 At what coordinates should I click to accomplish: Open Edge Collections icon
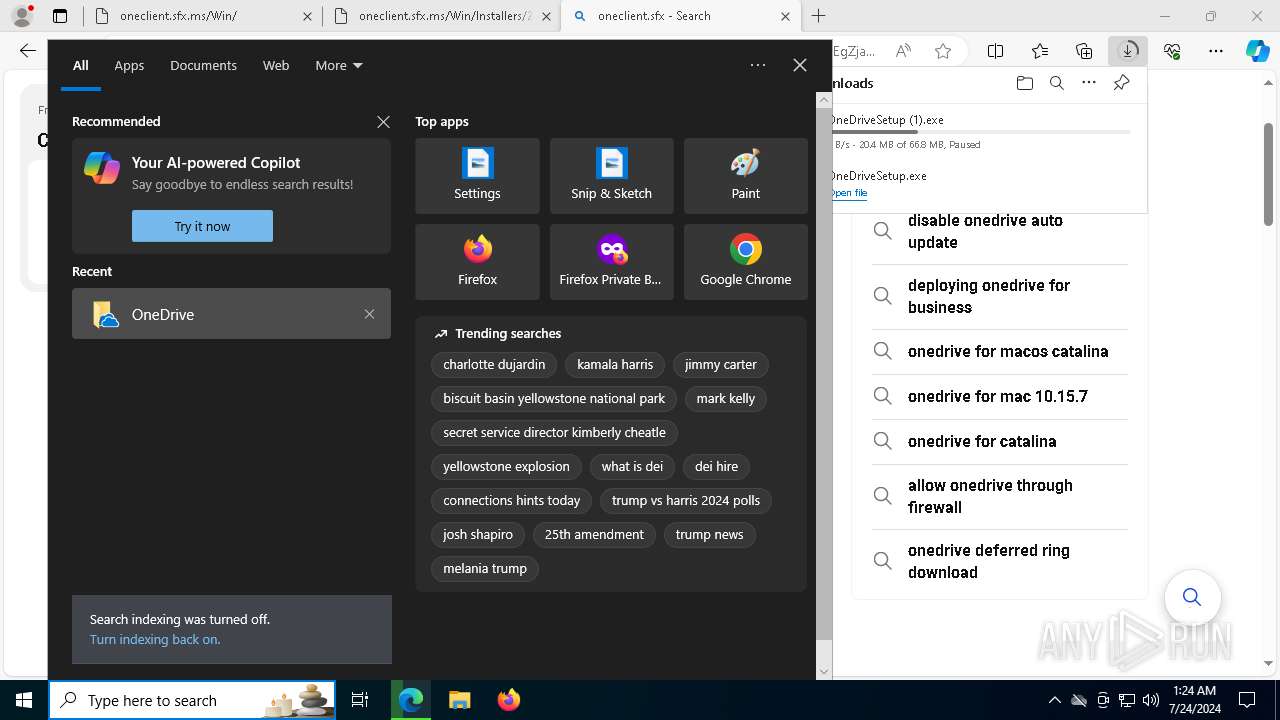(1084, 51)
